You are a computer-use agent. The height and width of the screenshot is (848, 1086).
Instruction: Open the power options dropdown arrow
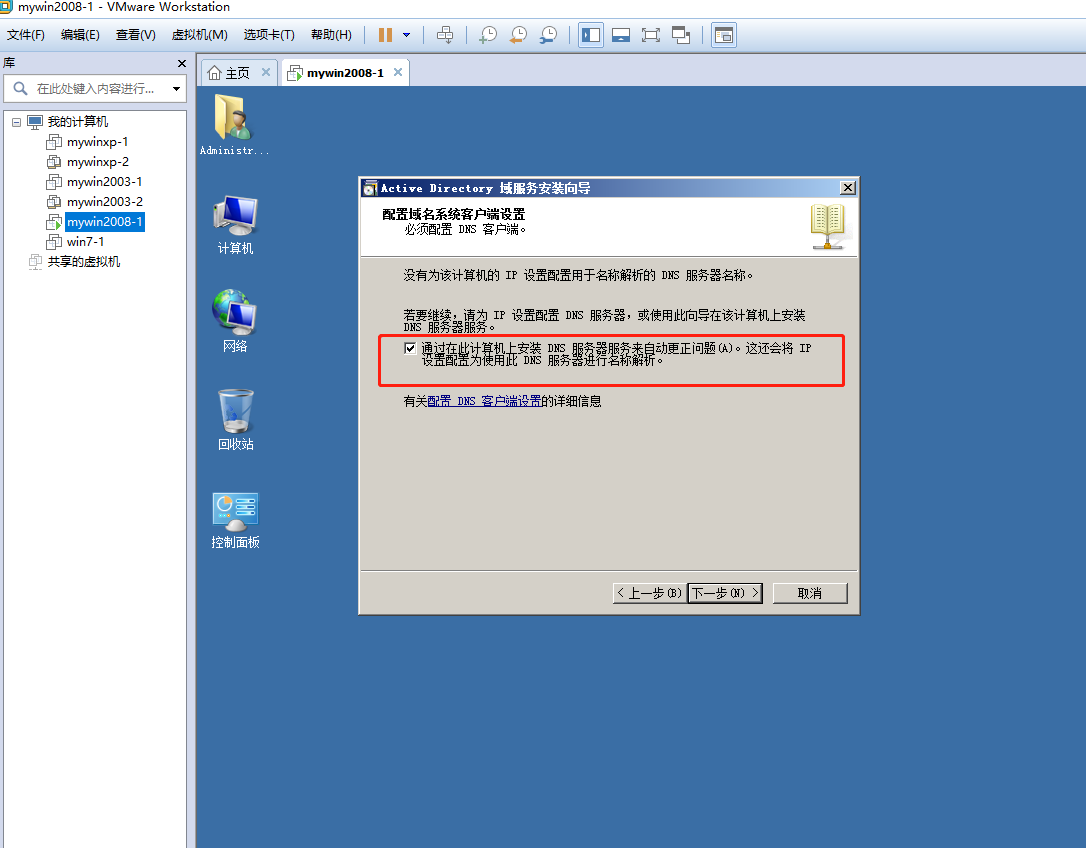click(407, 35)
